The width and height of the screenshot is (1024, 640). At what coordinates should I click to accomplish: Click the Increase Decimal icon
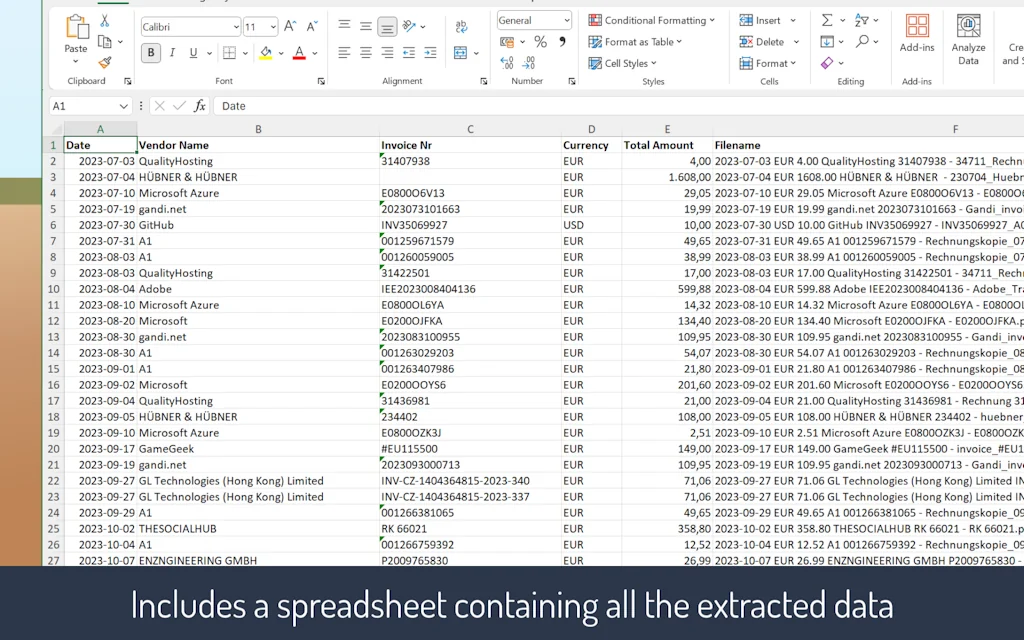(x=507, y=62)
